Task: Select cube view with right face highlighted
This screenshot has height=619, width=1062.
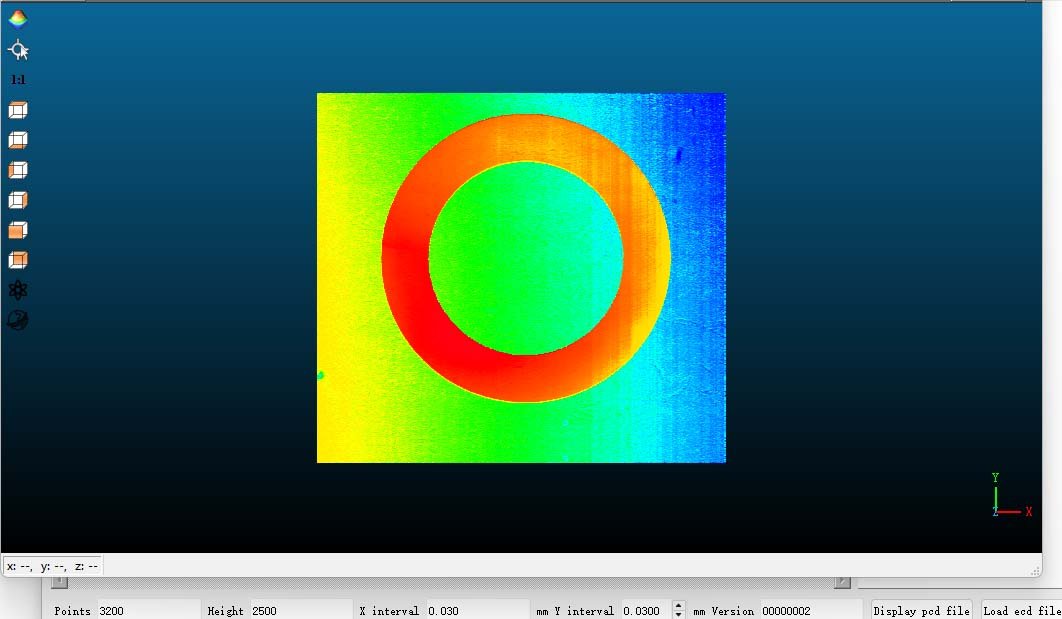Action: coord(18,200)
